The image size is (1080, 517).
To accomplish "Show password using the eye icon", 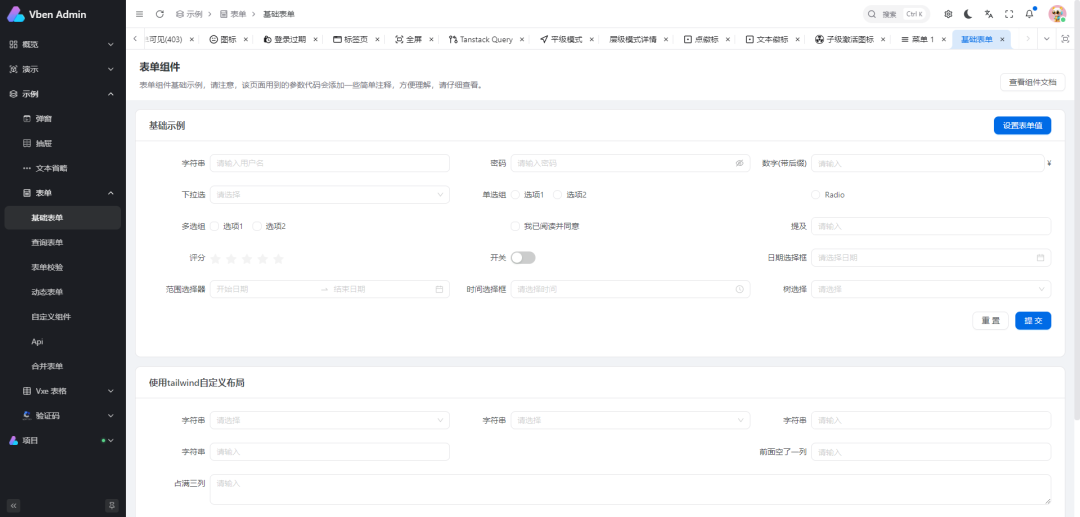I will (739, 163).
